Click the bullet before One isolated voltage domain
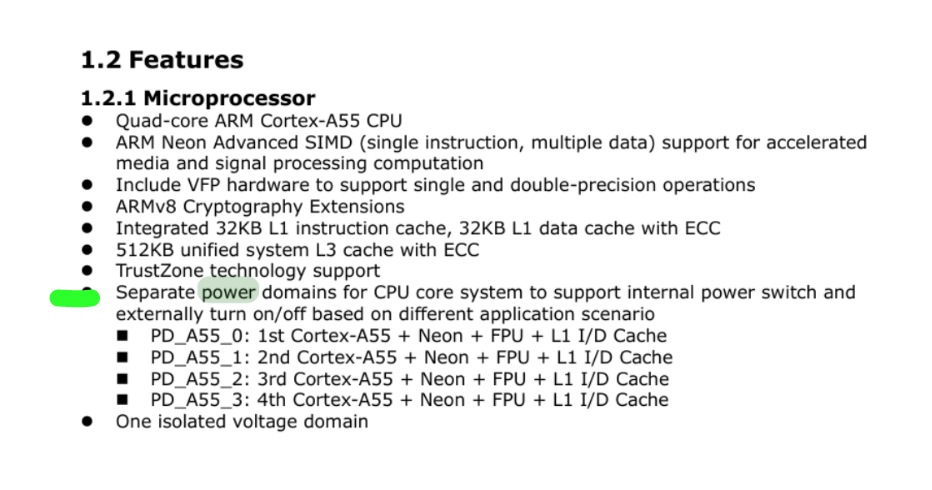The height and width of the screenshot is (490, 932). [x=87, y=421]
